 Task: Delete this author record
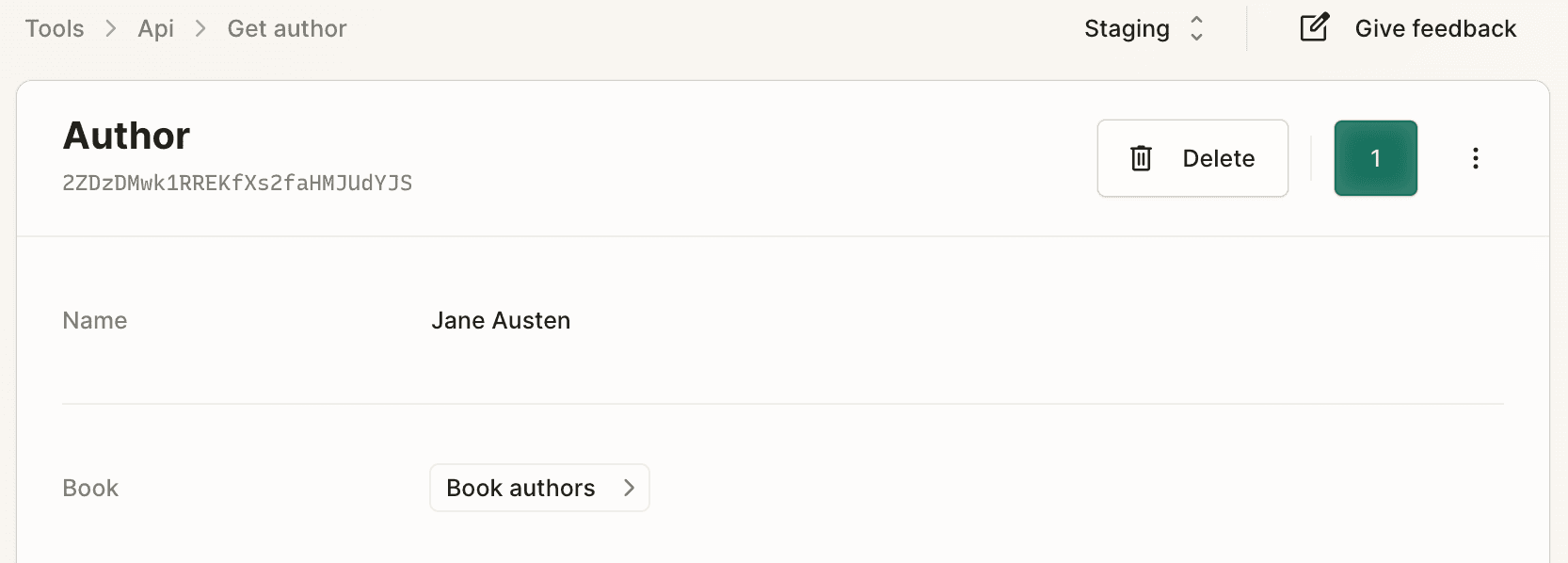click(1192, 158)
